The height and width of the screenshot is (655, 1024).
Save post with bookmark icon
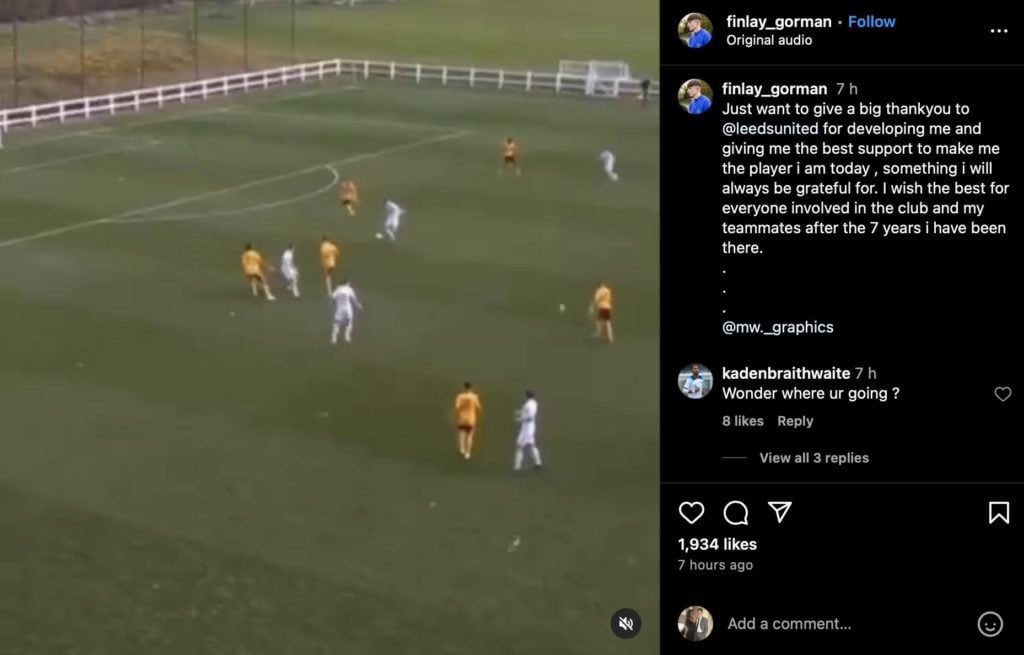[999, 513]
